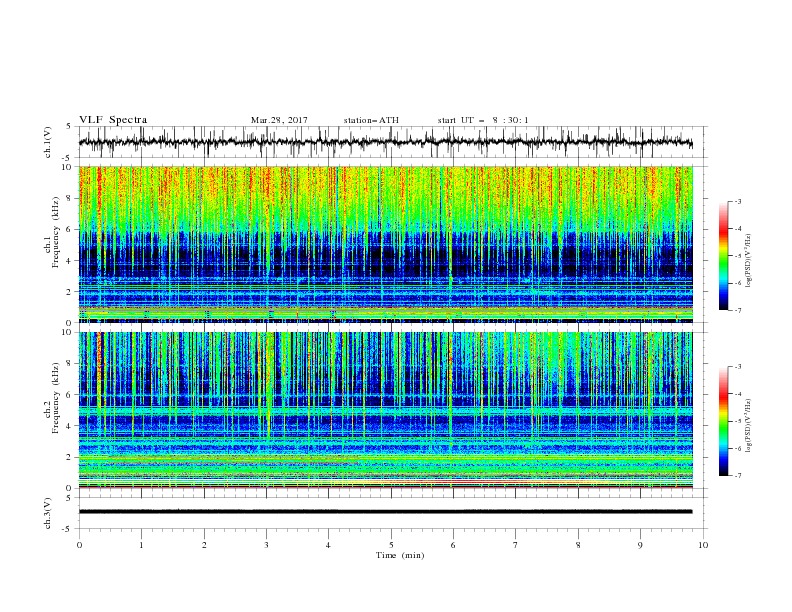Viewport: 792px width, 612px height.
Task: Click the "VLF Spectra" title text
Action: pyautogui.click(x=113, y=120)
